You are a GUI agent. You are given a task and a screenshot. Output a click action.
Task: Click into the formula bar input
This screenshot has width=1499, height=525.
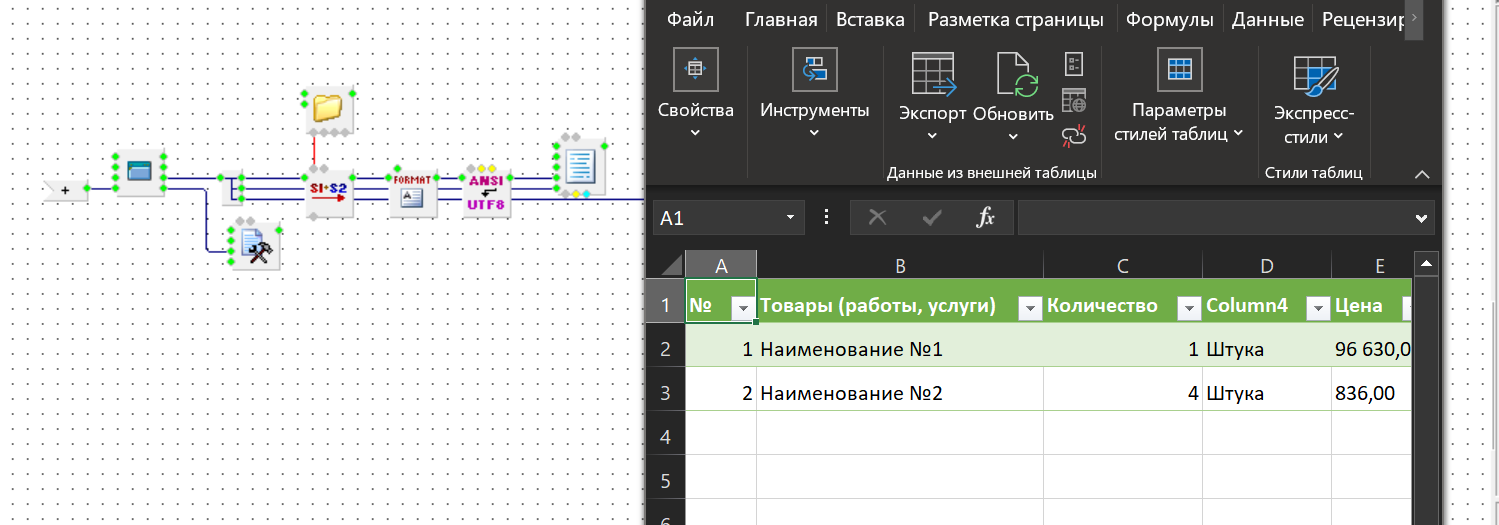1213,217
